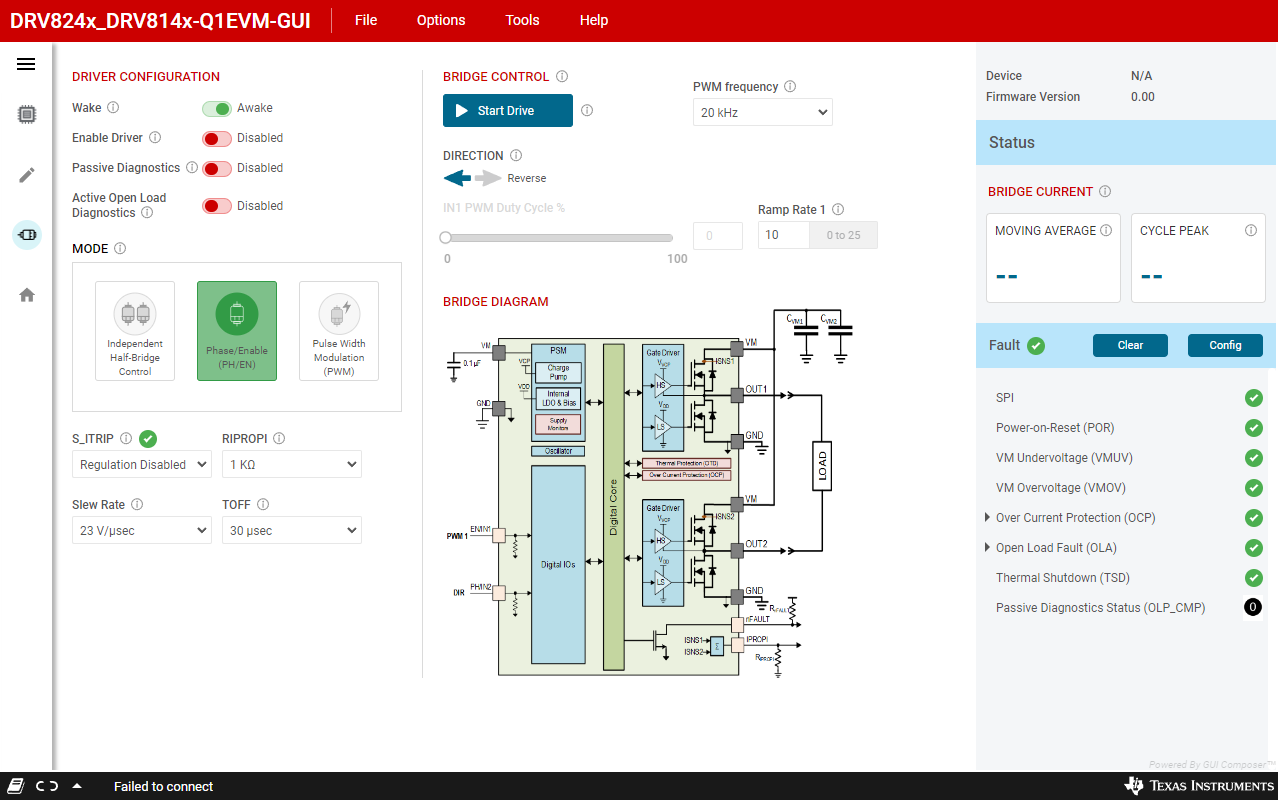Expand the Over Current Protection (OCP) row
The width and height of the screenshot is (1278, 800).
(x=987, y=518)
